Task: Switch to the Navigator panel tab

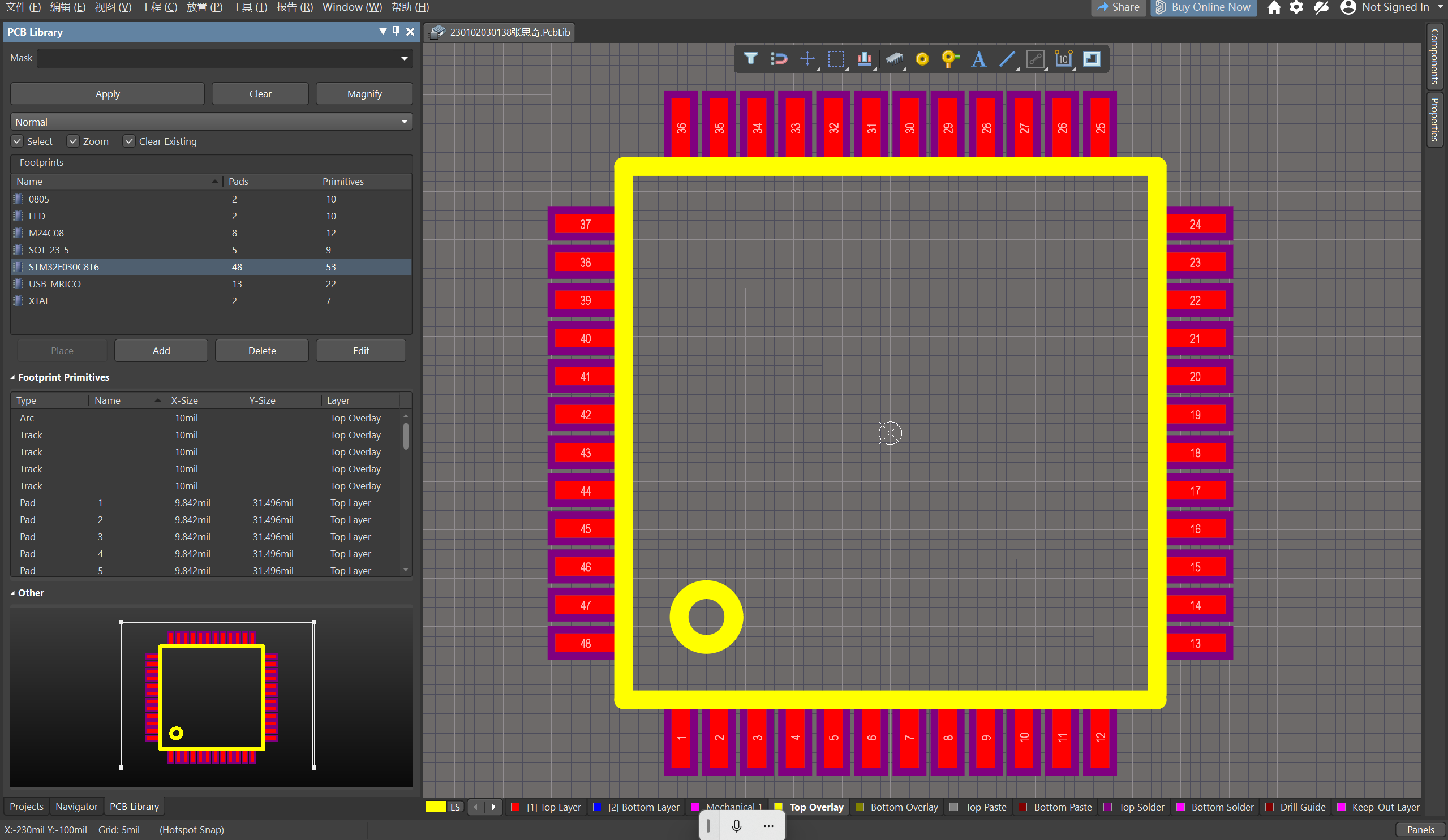Action: coord(76,807)
